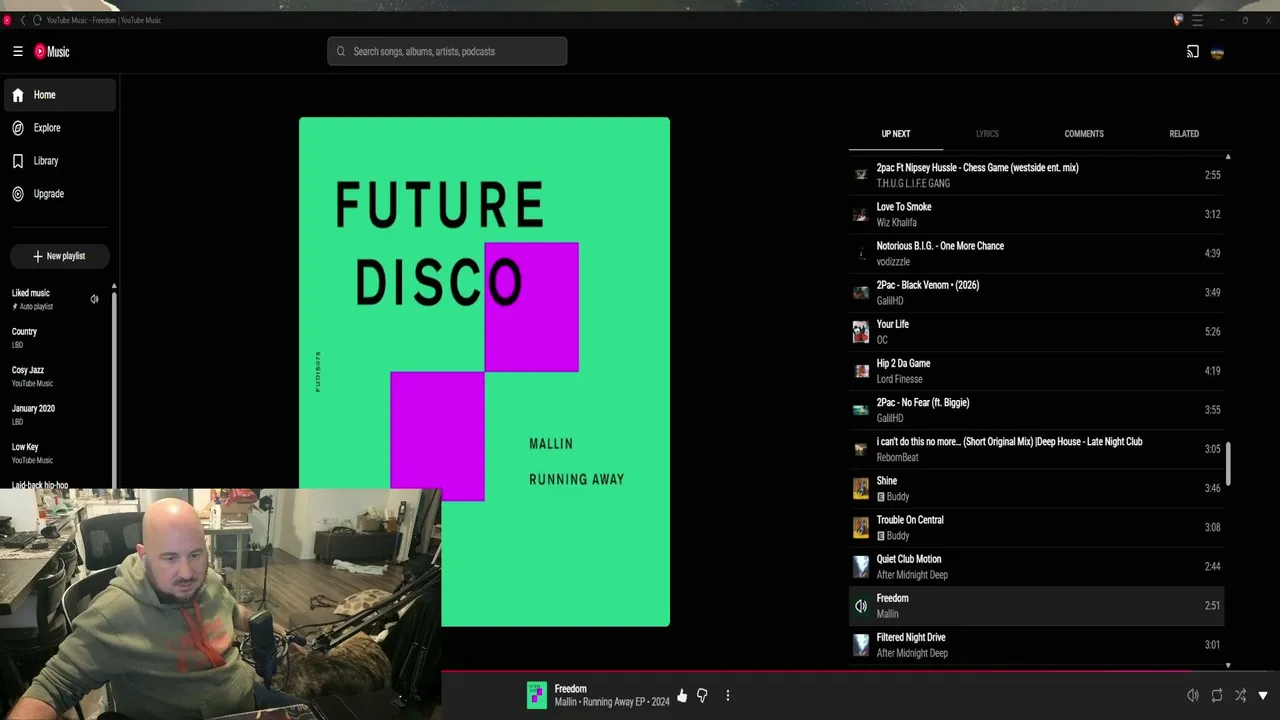Click the Upgrade icon in sidebar
The image size is (1280, 720).
coord(18,194)
